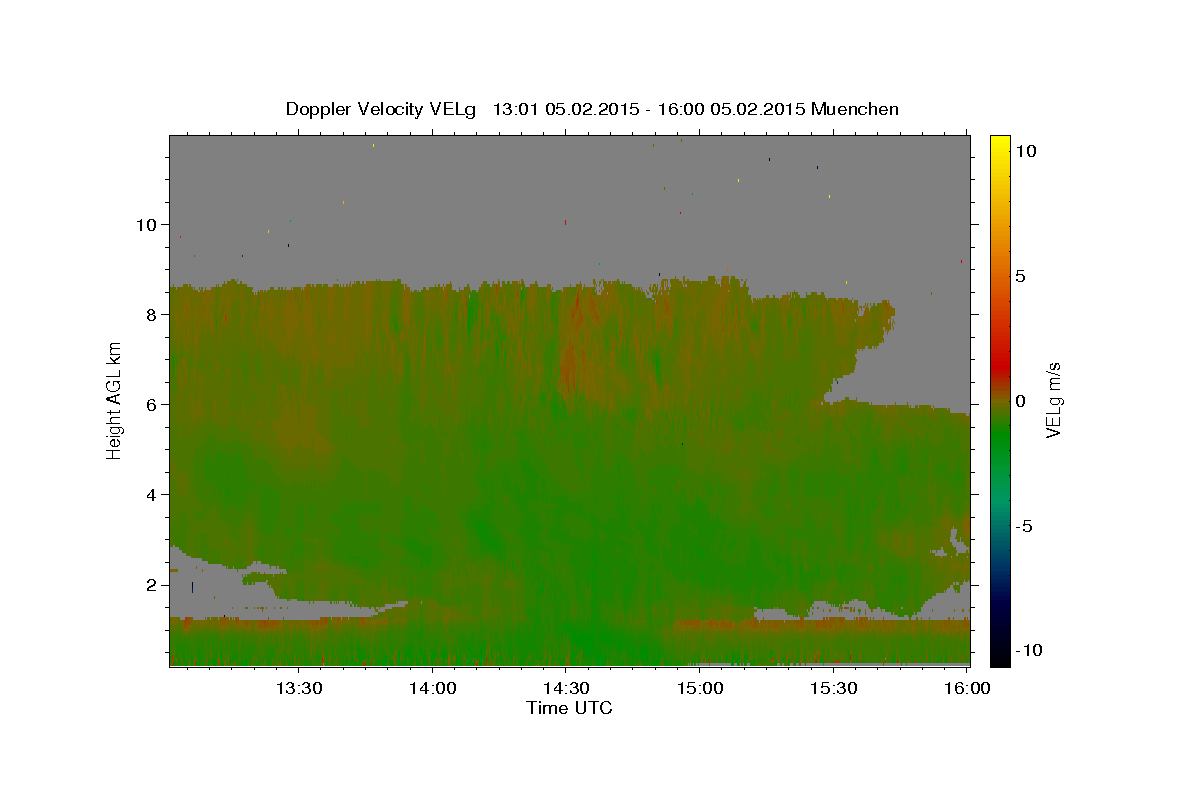Click the plot title 'Doppler Velocity VELg'
The image size is (1200, 800).
381,109
